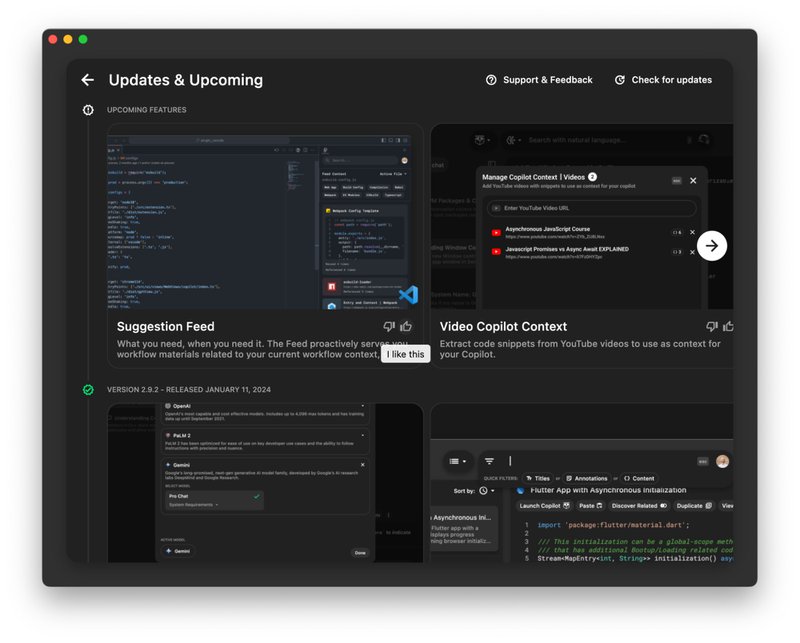Screen dimensions: 800x643
Task: Thumbs-down the Video Copilot Context feature
Action: 711,326
